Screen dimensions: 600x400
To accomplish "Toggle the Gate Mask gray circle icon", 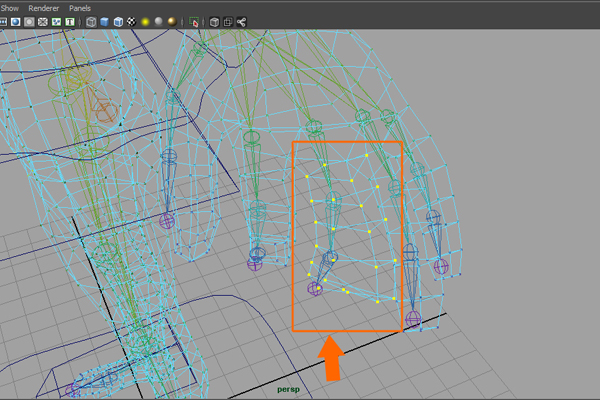I will [29, 22].
